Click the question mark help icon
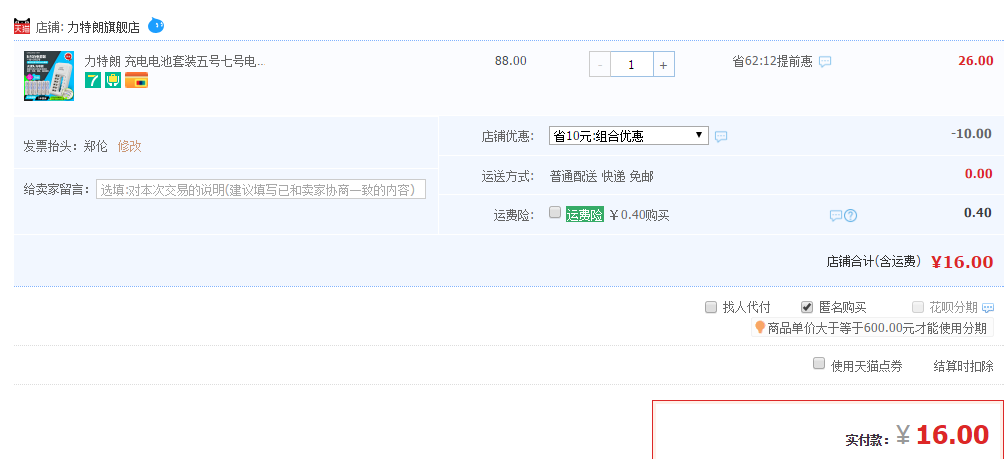Screen dimensions: 1006x459 click(851, 215)
